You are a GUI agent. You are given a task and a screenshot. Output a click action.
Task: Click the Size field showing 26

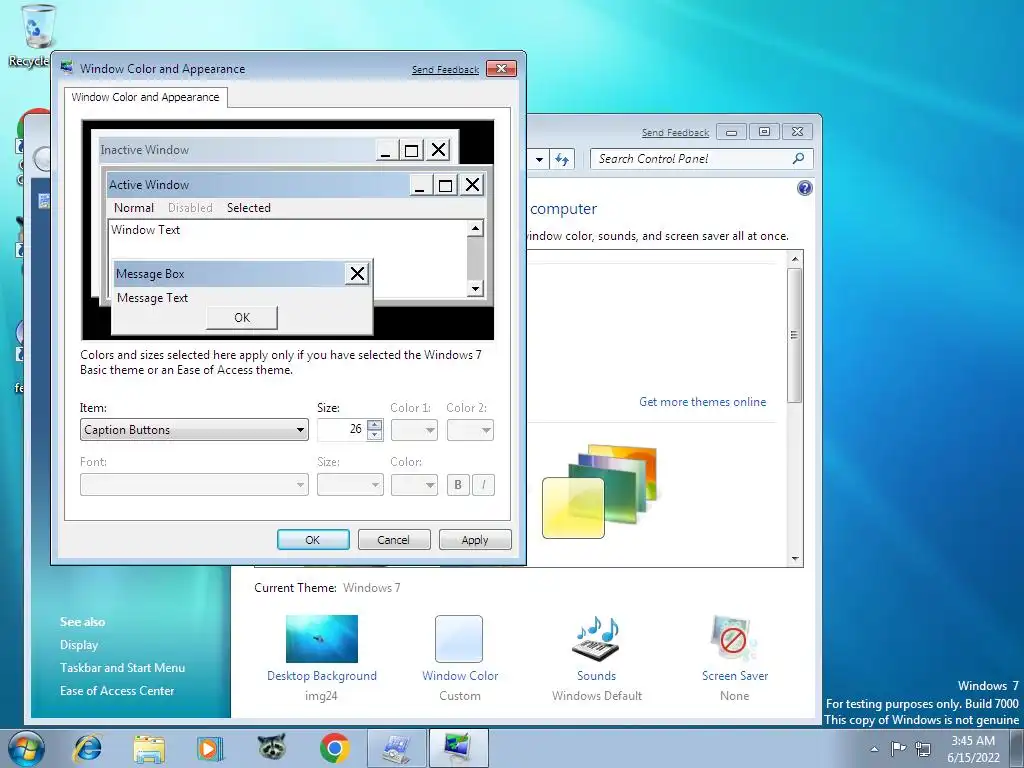pos(342,429)
